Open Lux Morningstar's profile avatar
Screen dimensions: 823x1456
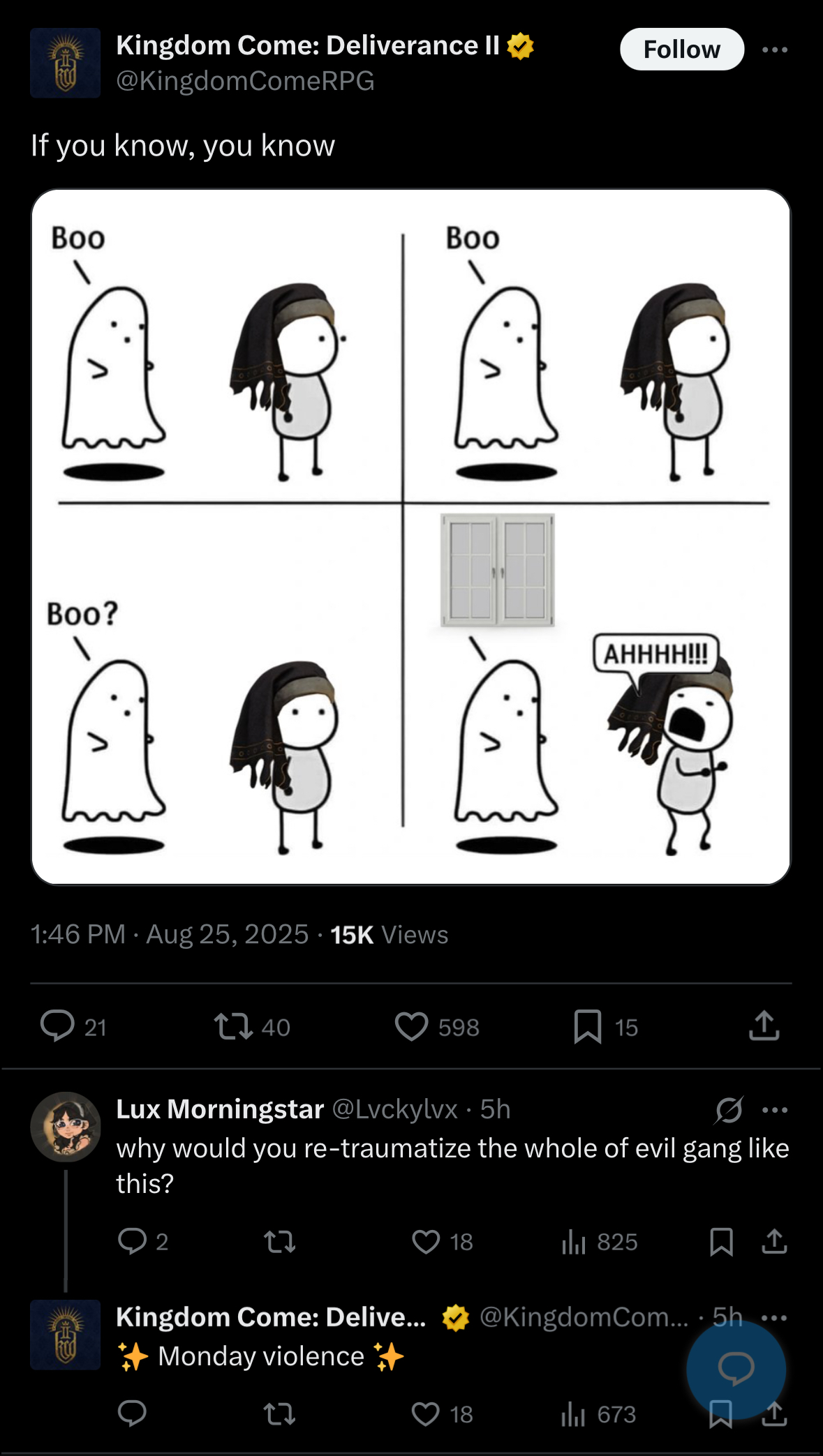66,1126
